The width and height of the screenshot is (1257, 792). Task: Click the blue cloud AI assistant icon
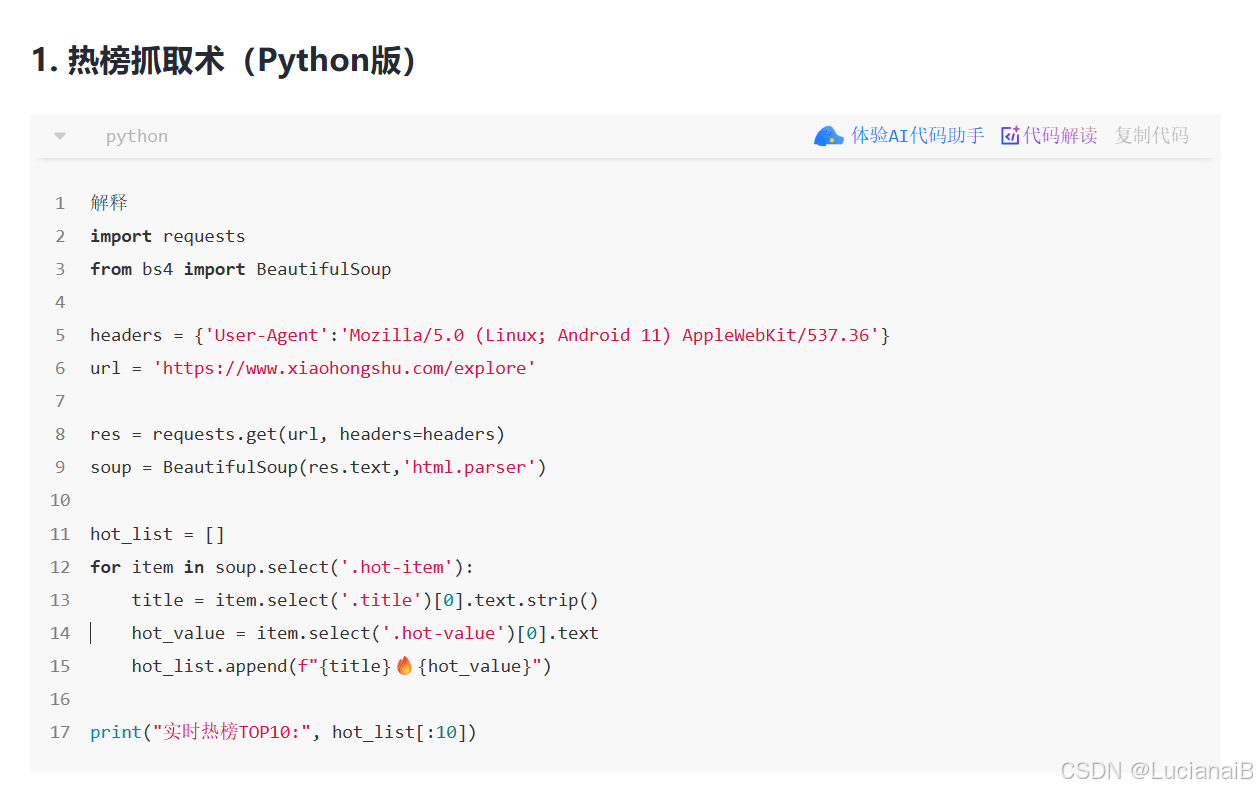click(828, 136)
